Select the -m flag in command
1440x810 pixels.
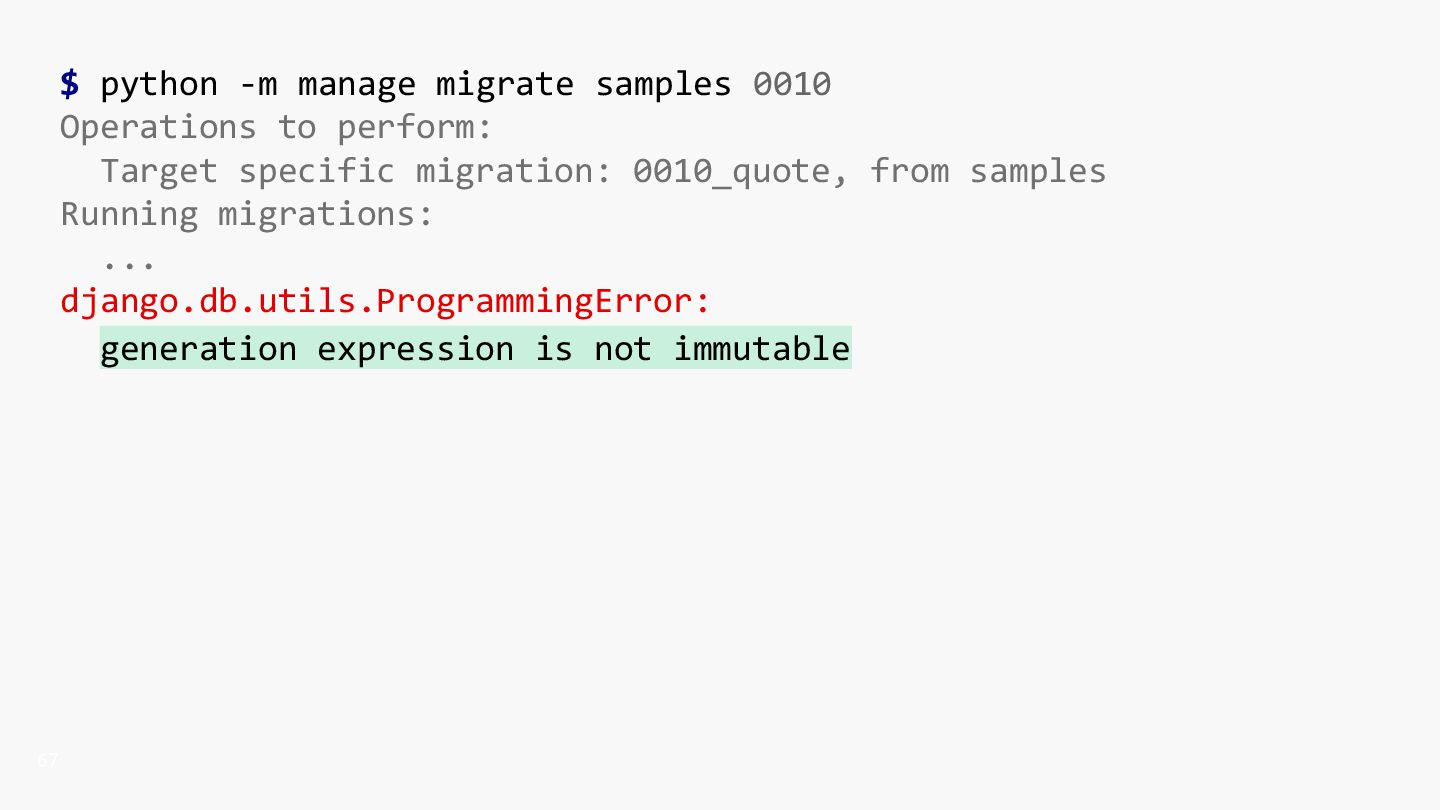click(258, 86)
